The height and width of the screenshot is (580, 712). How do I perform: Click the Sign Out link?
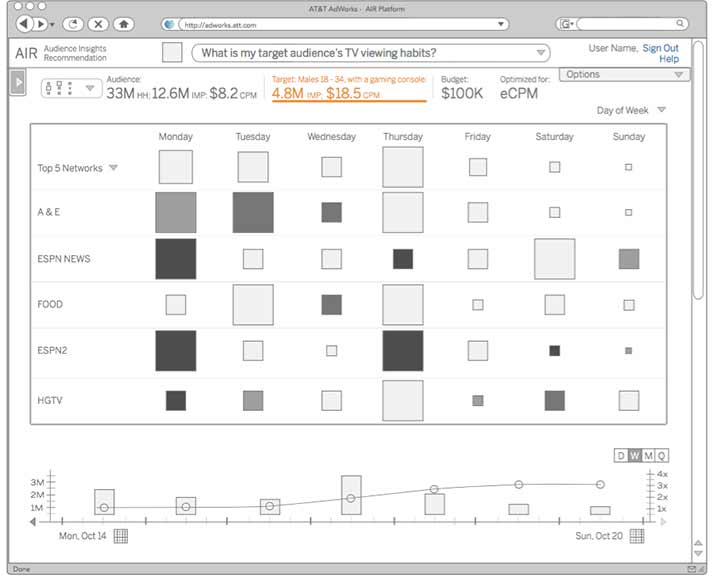tap(660, 48)
